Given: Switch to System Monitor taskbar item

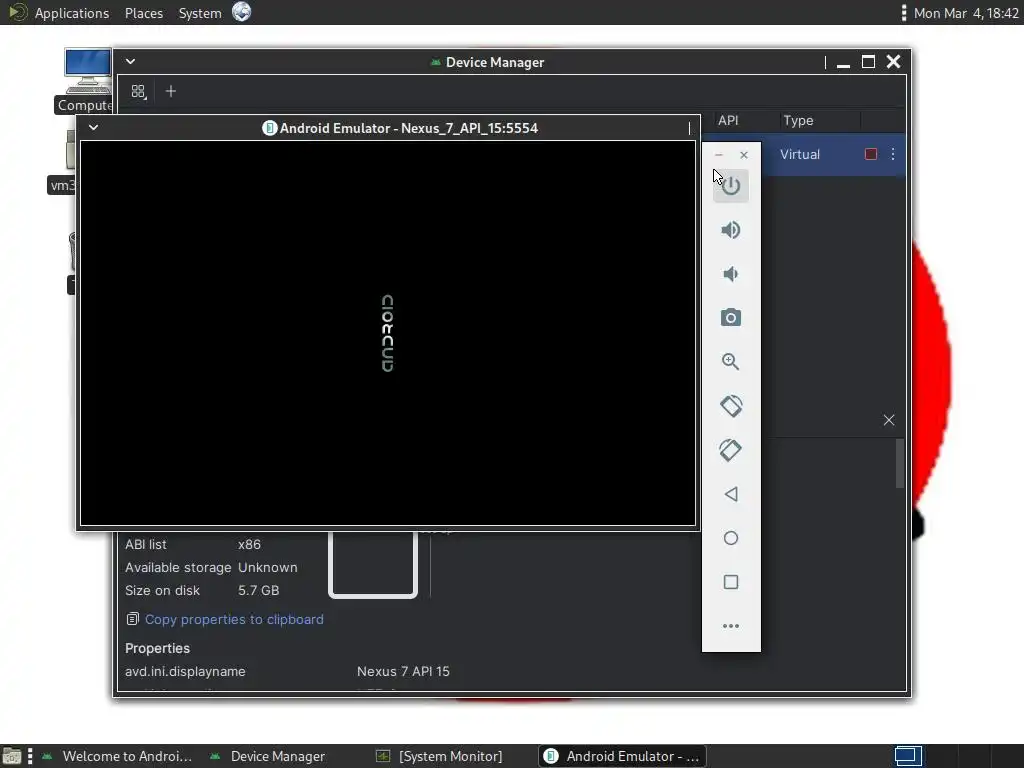Looking at the screenshot, I should [x=440, y=756].
